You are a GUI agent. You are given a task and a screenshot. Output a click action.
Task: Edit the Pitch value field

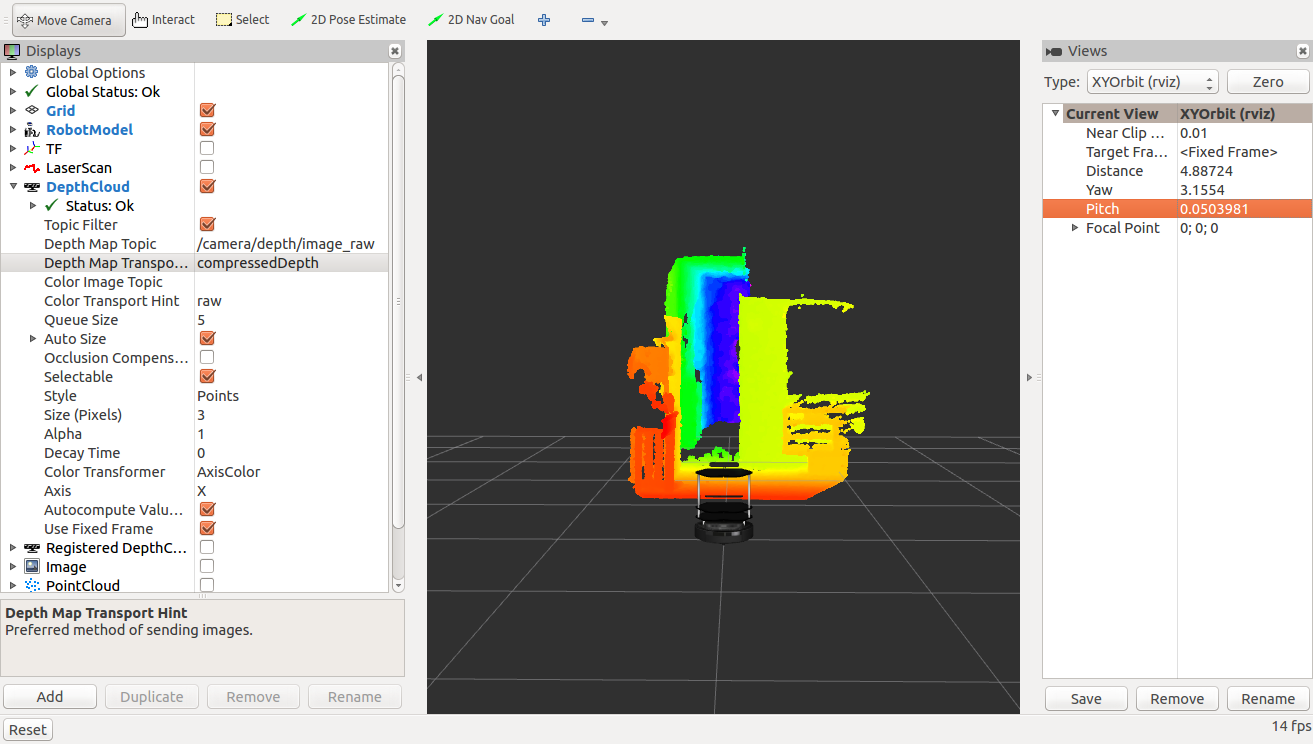(x=1242, y=208)
